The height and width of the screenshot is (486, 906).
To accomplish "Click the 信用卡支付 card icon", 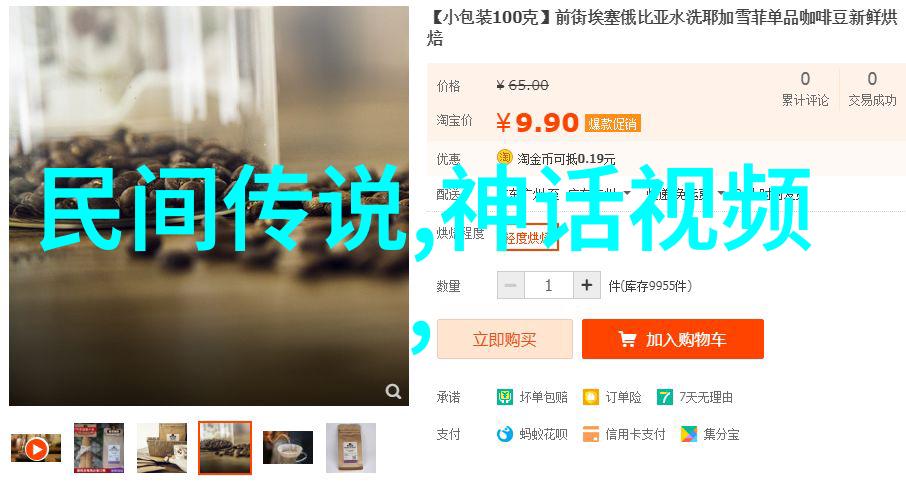I will [x=591, y=434].
